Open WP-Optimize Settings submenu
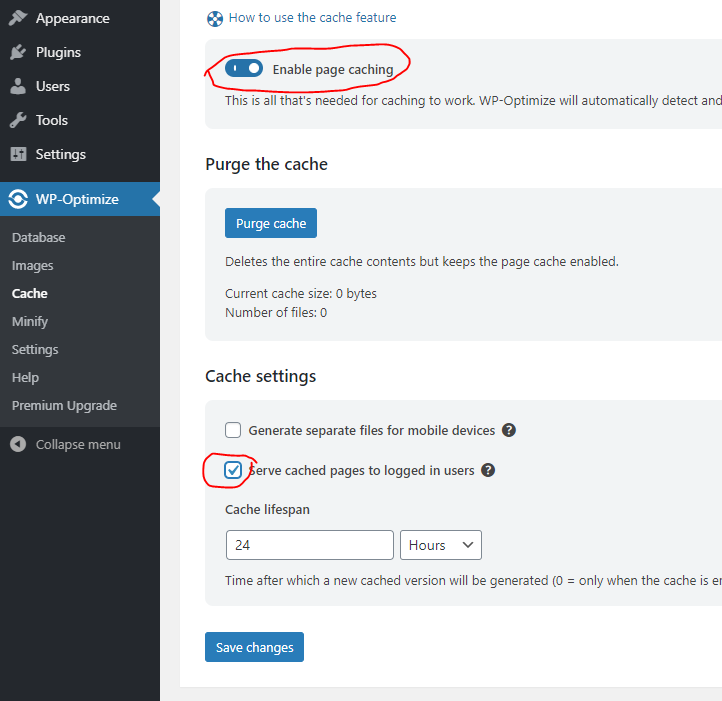Image resolution: width=722 pixels, height=701 pixels. (x=35, y=350)
